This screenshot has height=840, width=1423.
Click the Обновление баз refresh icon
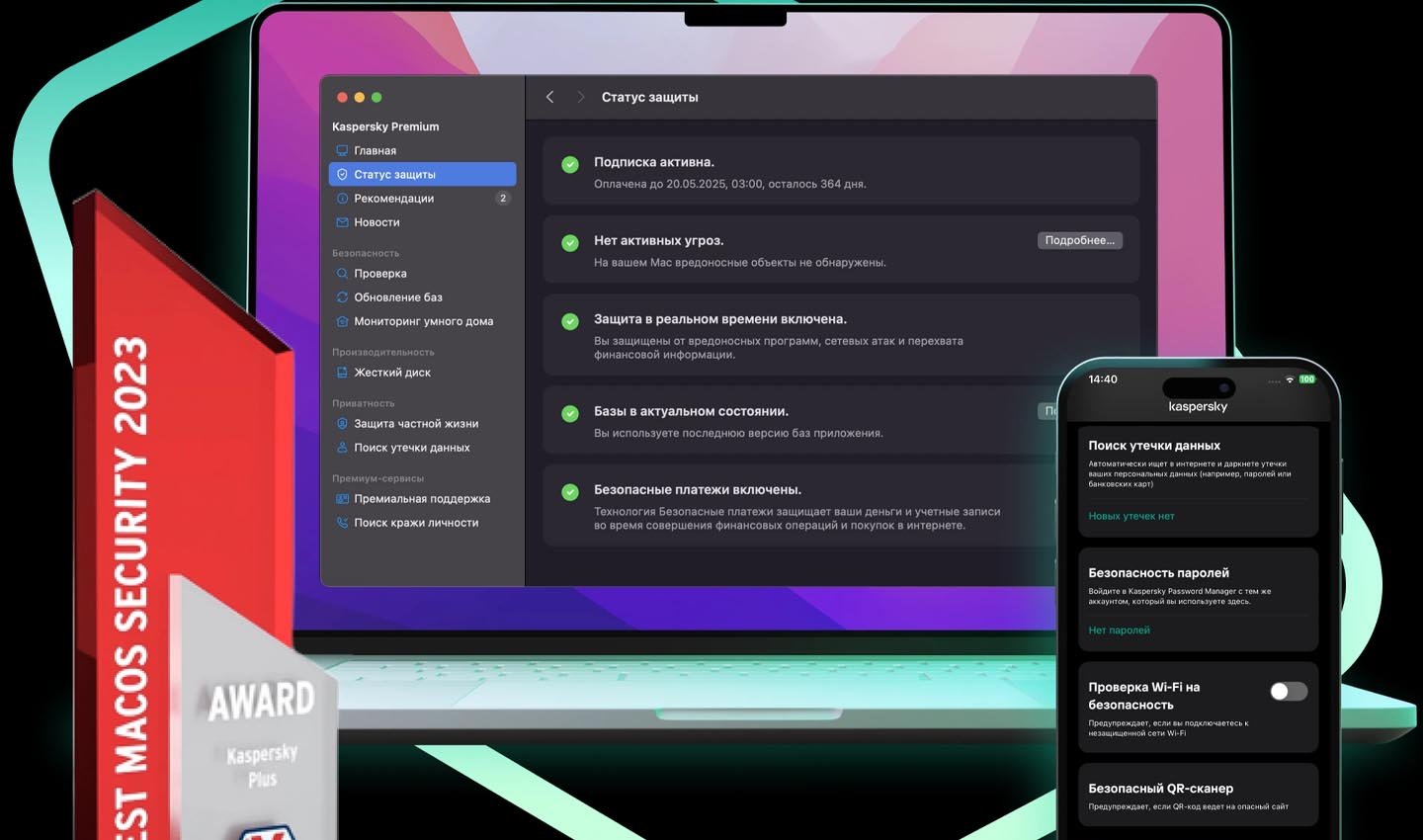[342, 297]
